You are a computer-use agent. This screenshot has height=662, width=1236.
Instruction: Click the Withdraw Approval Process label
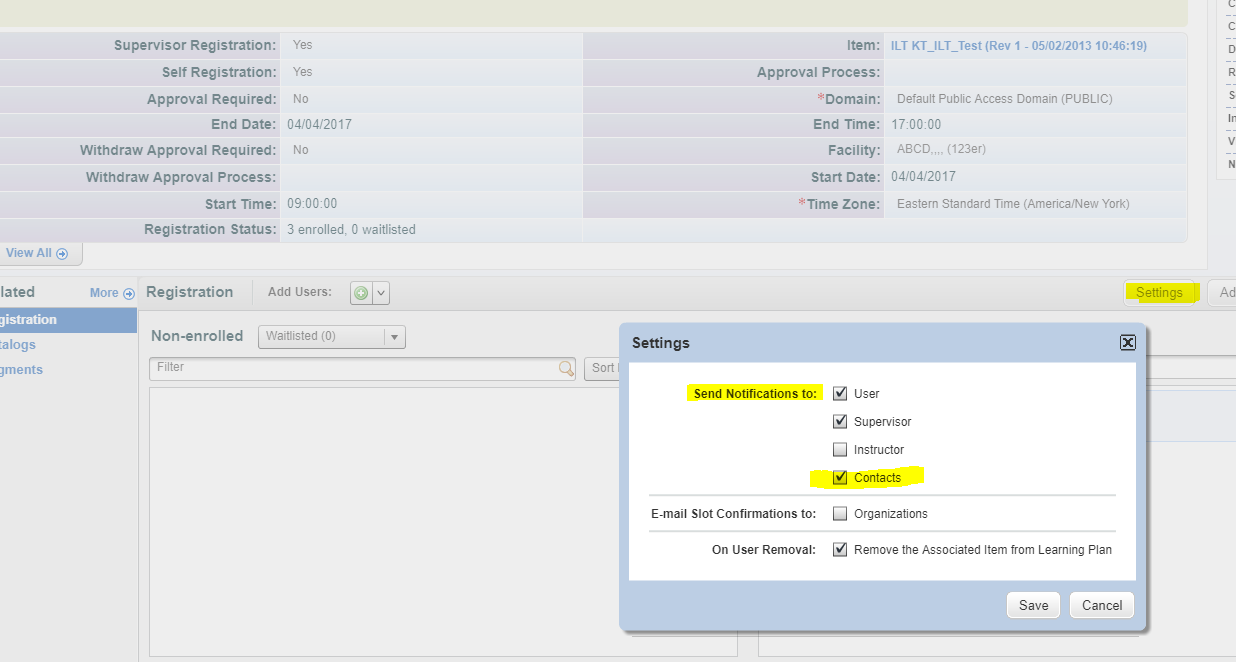coord(181,177)
